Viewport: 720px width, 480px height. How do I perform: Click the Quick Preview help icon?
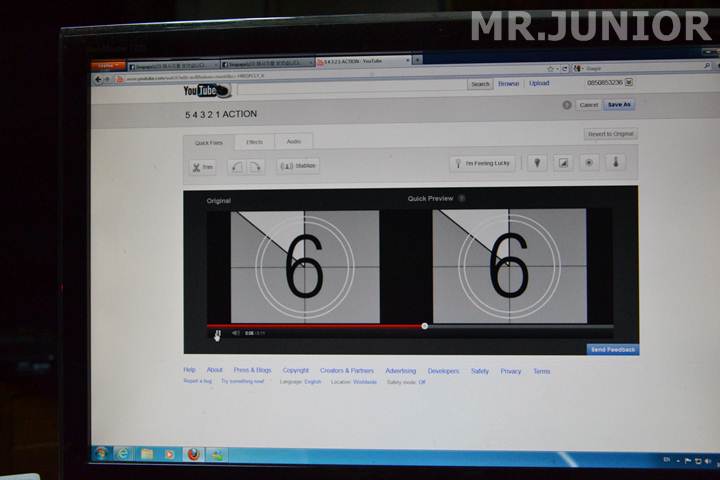(x=462, y=198)
